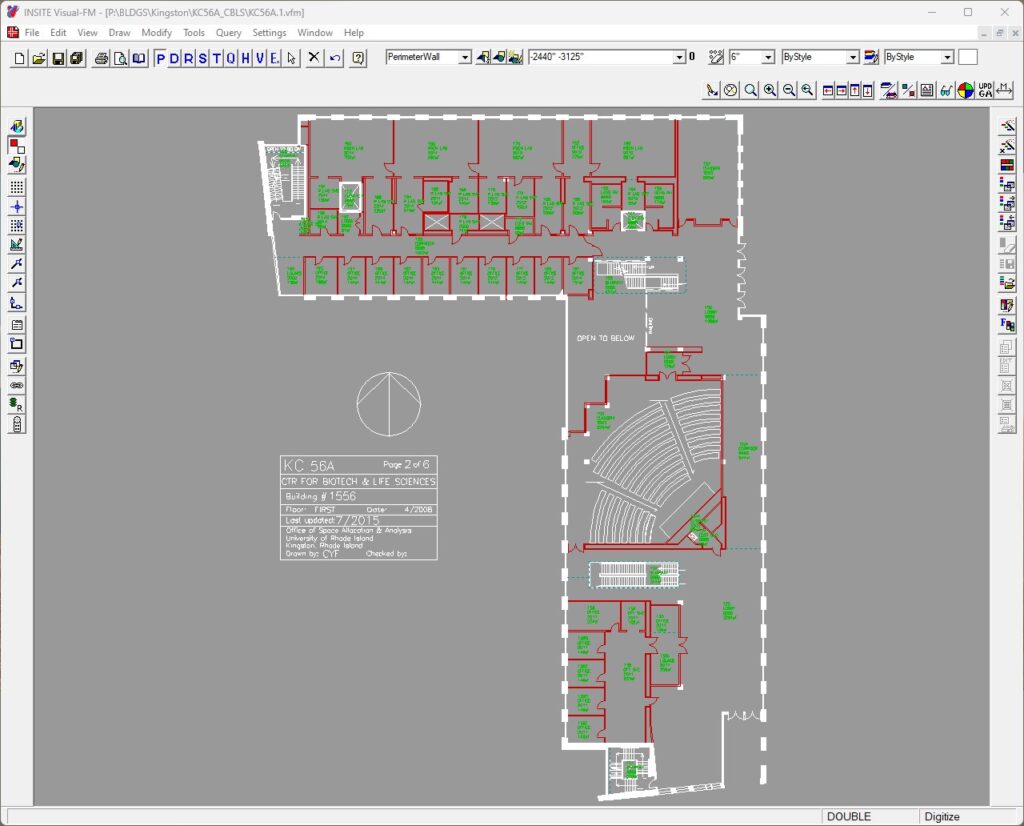Click the zoom previous magnifier icon
Image resolution: width=1024 pixels, height=826 pixels.
tap(808, 91)
